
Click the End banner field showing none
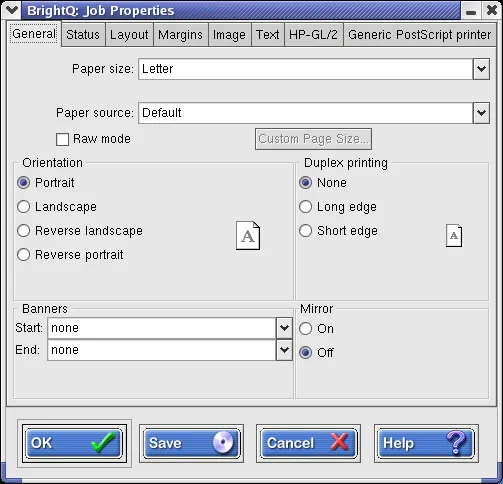(x=162, y=350)
